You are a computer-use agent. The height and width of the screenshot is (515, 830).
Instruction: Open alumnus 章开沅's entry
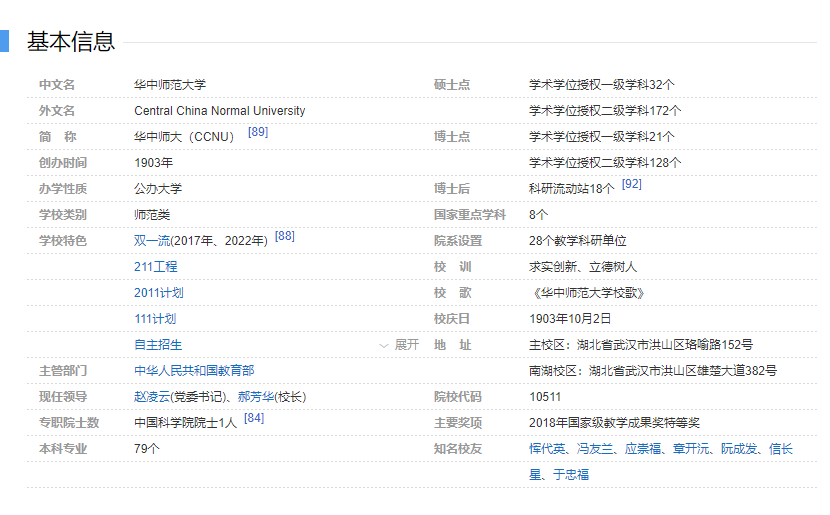(x=691, y=449)
